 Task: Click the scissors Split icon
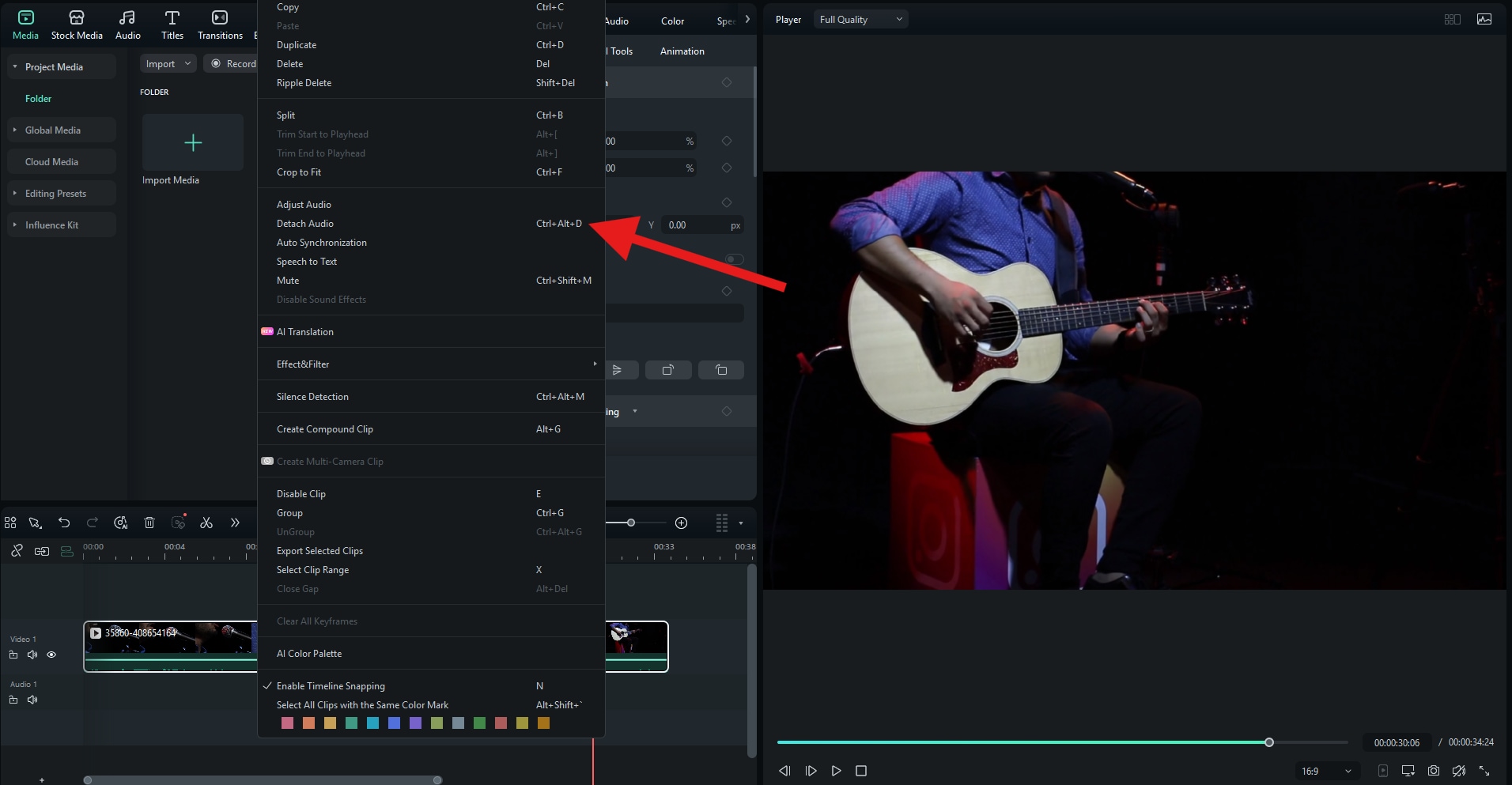pos(206,523)
